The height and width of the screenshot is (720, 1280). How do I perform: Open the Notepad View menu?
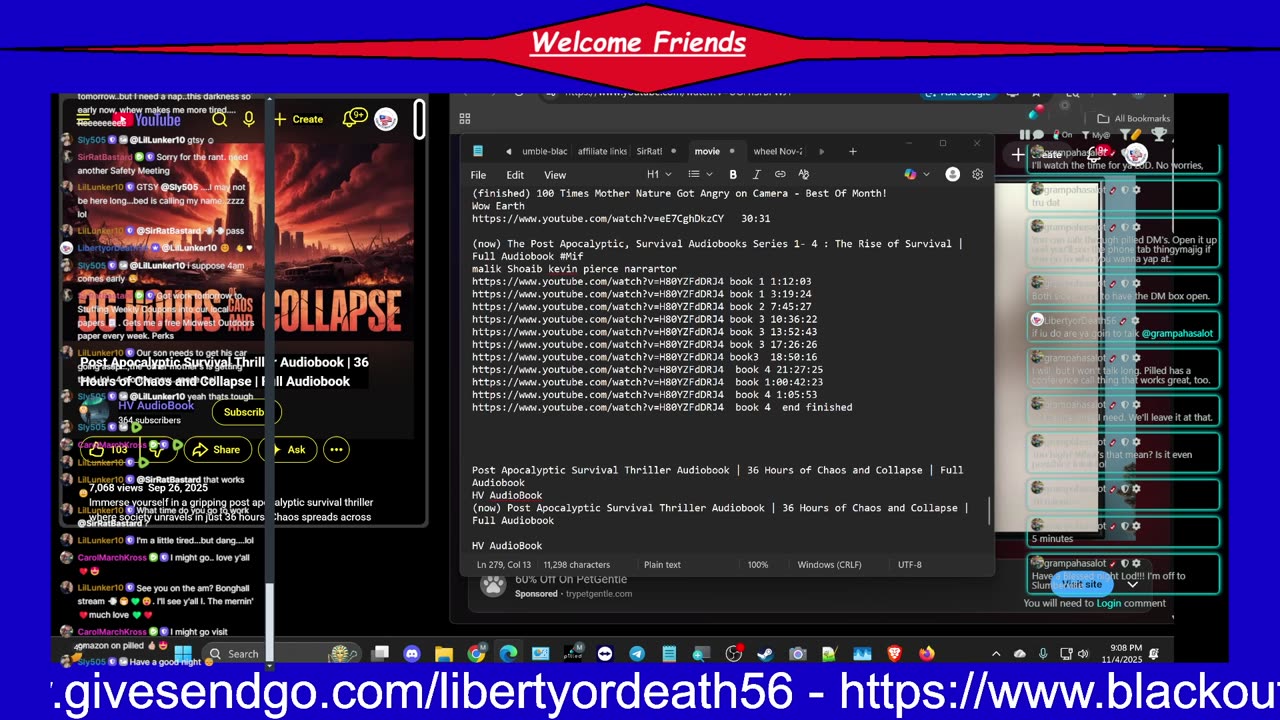pos(555,175)
